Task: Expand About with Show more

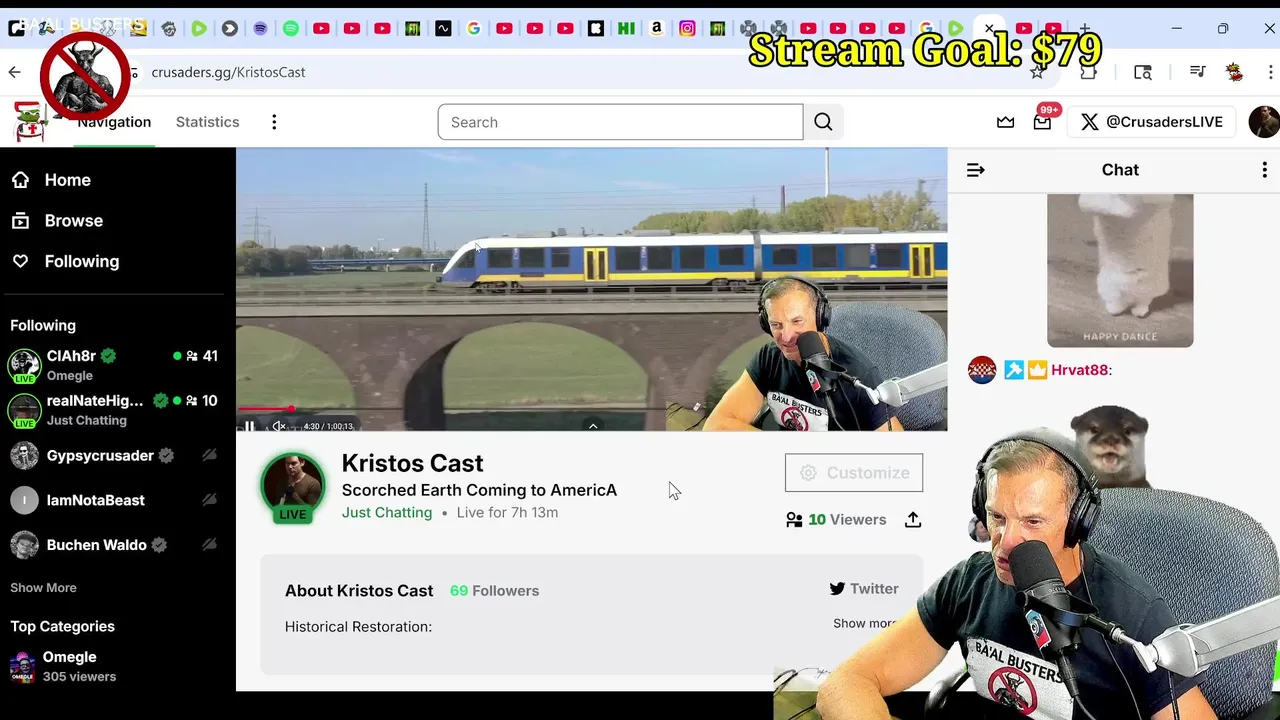Action: click(864, 623)
